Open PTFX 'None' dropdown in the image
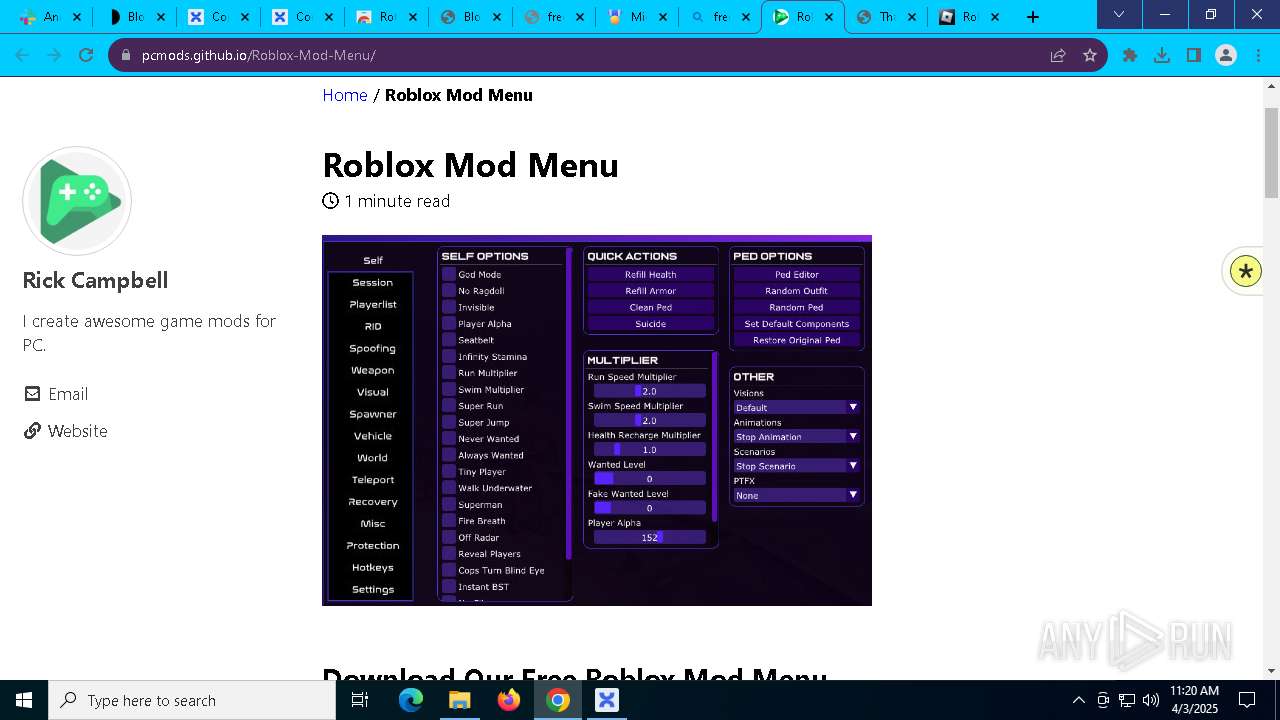This screenshot has height=720, width=1280. pos(796,495)
